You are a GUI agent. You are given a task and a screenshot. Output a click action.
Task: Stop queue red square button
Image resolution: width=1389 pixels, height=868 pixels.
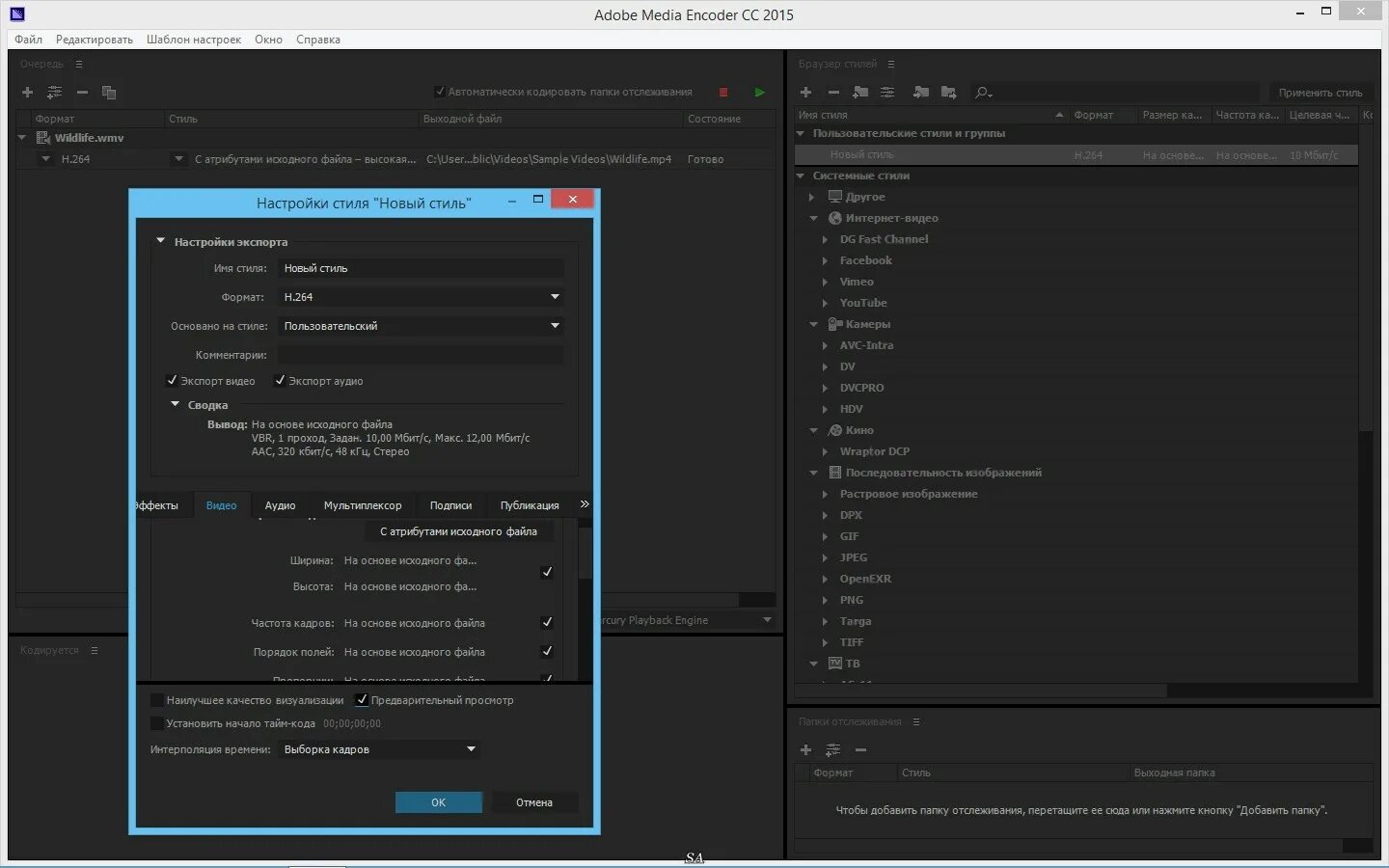pyautogui.click(x=723, y=93)
